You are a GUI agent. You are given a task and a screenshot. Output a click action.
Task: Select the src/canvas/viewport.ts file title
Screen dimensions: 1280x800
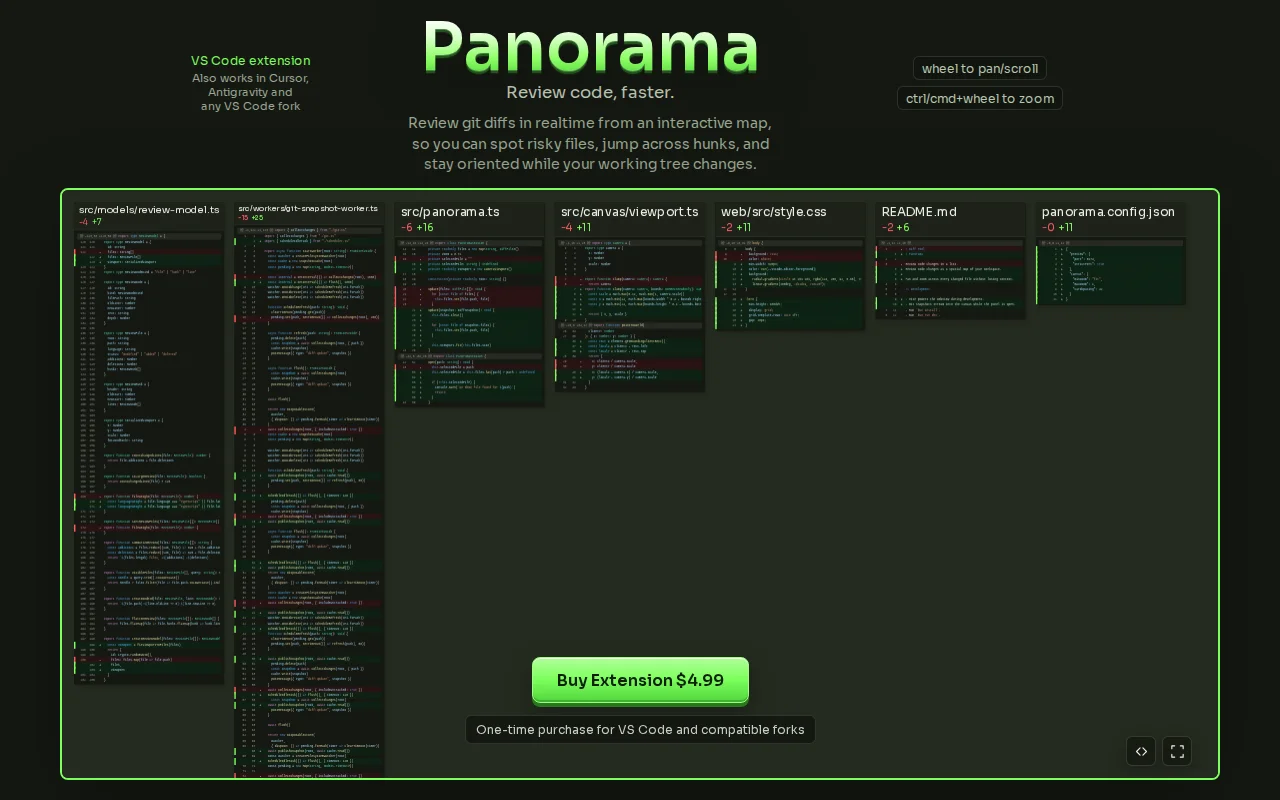[630, 212]
